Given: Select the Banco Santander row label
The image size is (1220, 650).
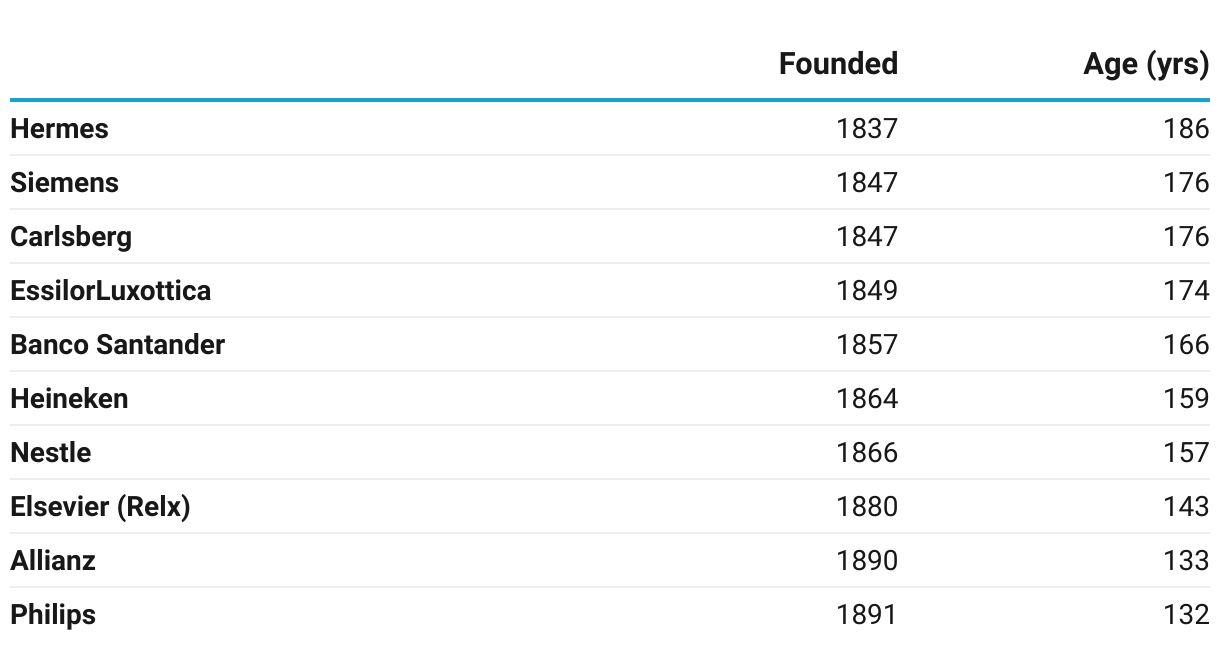Looking at the screenshot, I should click(x=117, y=345).
